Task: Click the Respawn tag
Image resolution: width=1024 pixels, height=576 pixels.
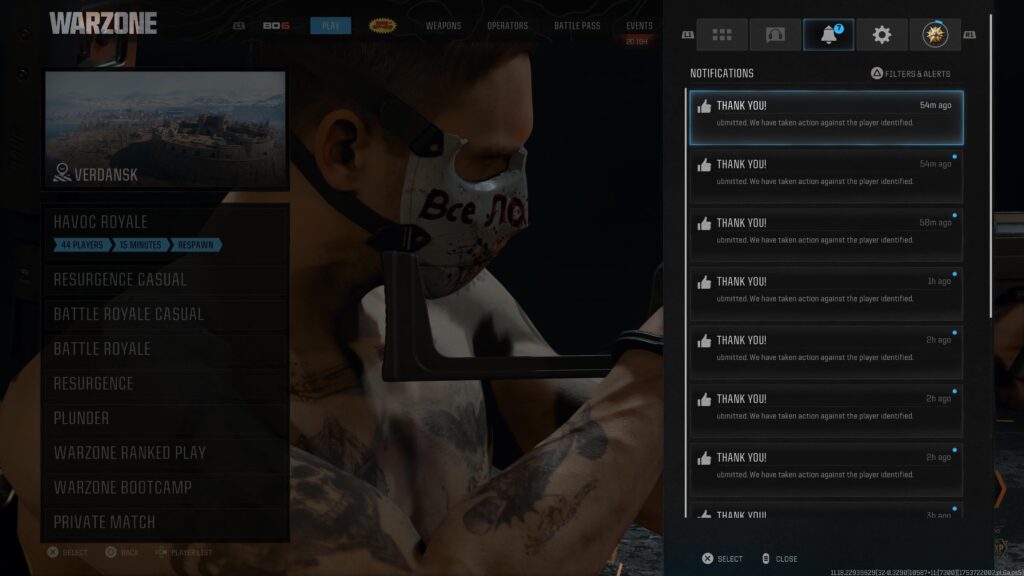Action: click(x=196, y=245)
